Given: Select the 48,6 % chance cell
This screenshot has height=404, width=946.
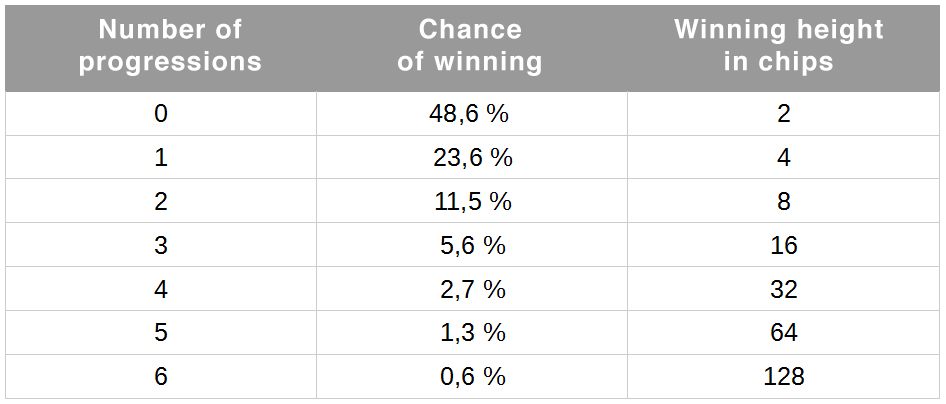Looking at the screenshot, I should click(469, 114).
